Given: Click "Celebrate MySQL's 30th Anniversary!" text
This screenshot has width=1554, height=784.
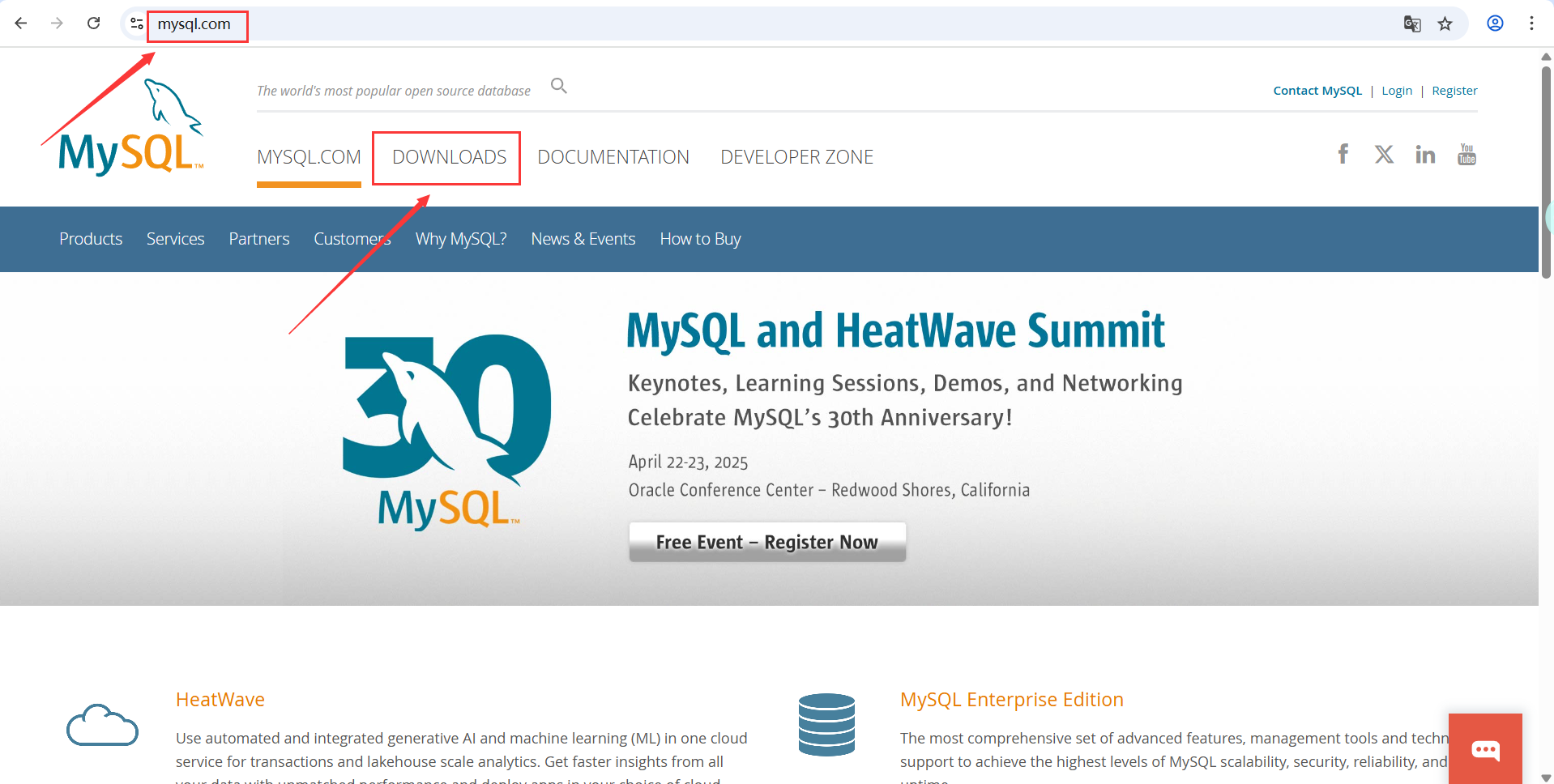Looking at the screenshot, I should point(820,417).
